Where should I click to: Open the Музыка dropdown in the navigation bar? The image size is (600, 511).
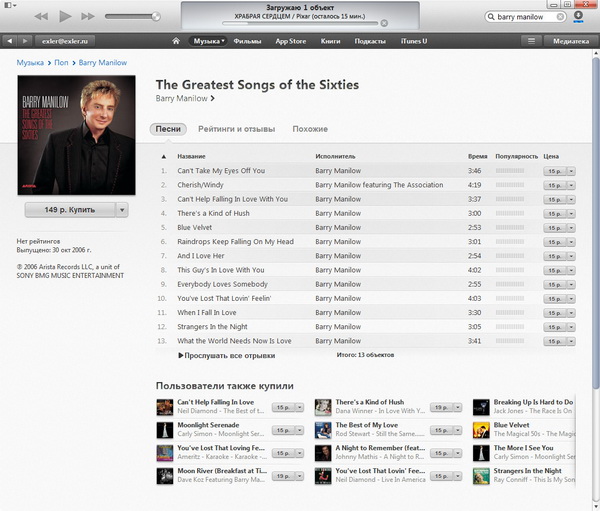(x=208, y=41)
